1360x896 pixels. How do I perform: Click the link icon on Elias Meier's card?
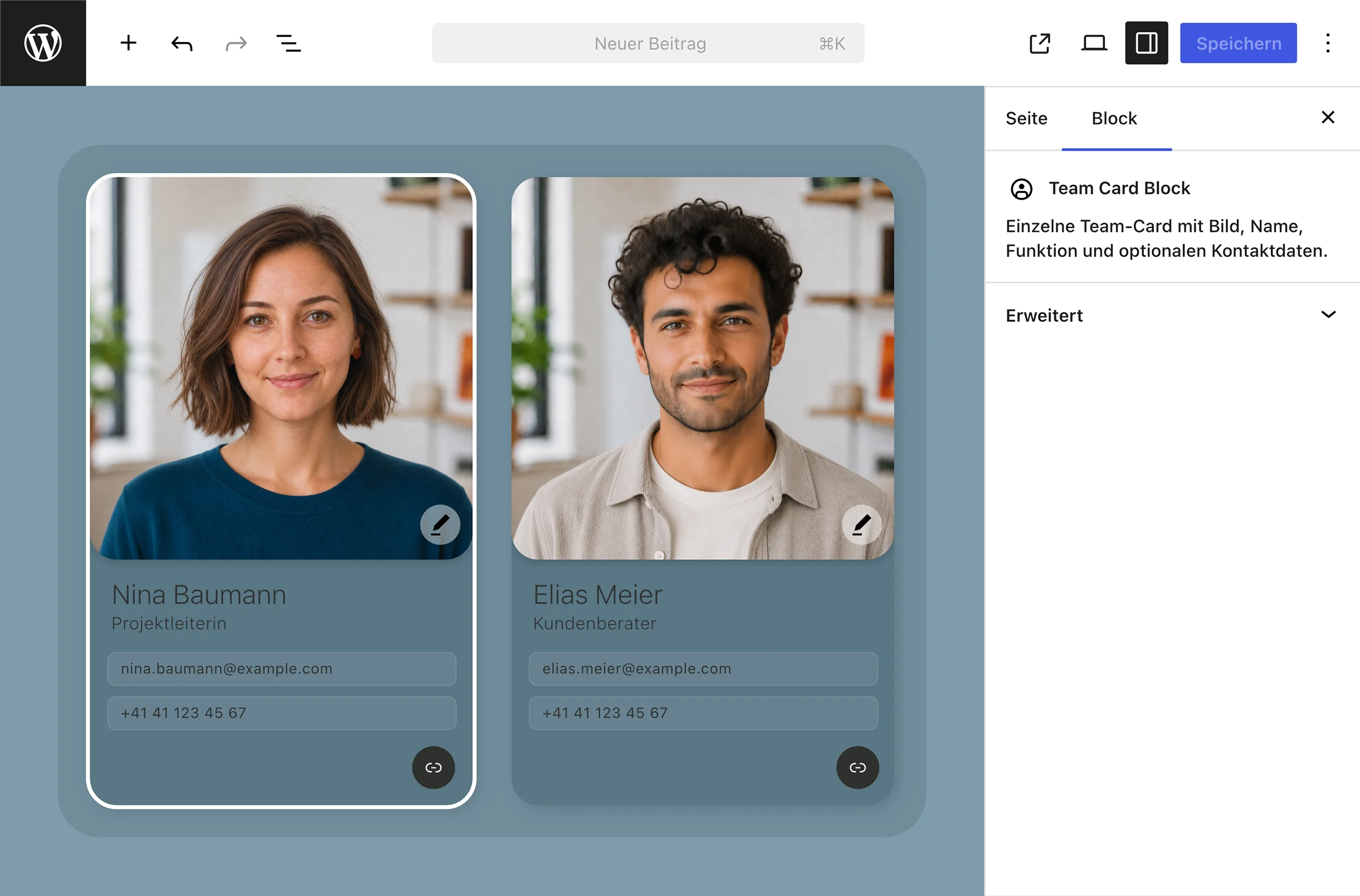(x=857, y=767)
